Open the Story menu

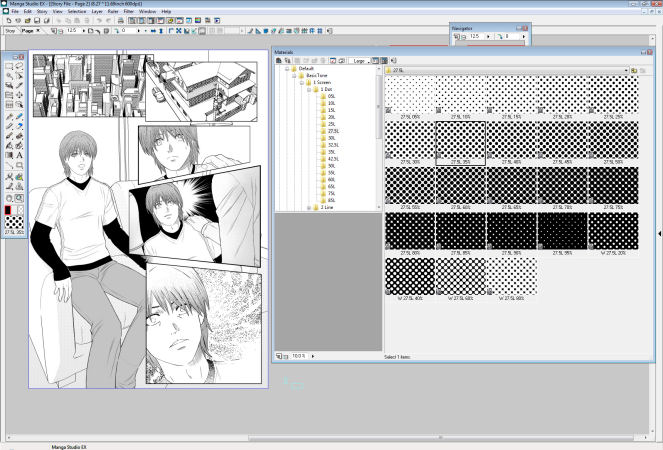tap(42, 11)
